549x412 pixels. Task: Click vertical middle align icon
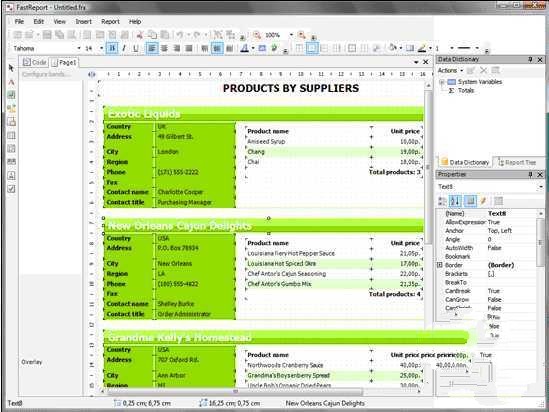coord(217,48)
